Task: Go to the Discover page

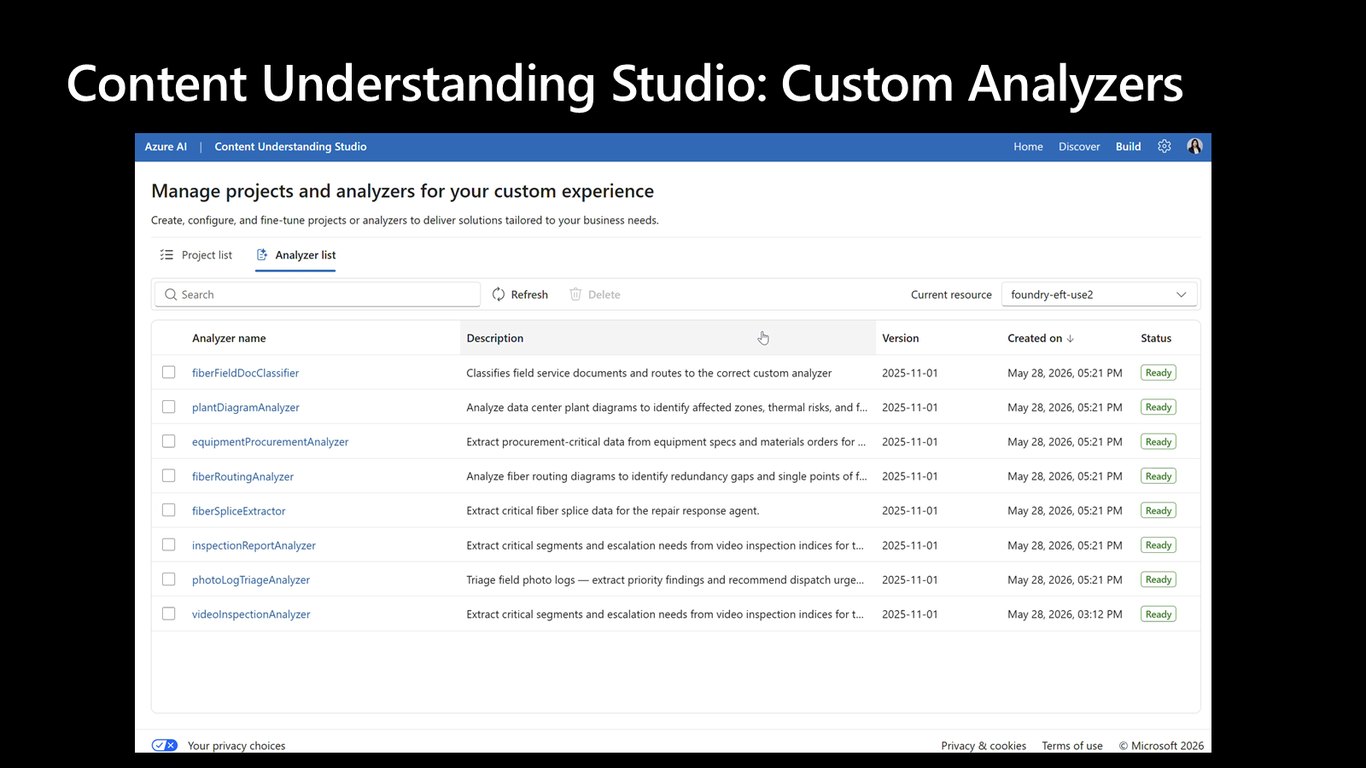Action: (1079, 146)
